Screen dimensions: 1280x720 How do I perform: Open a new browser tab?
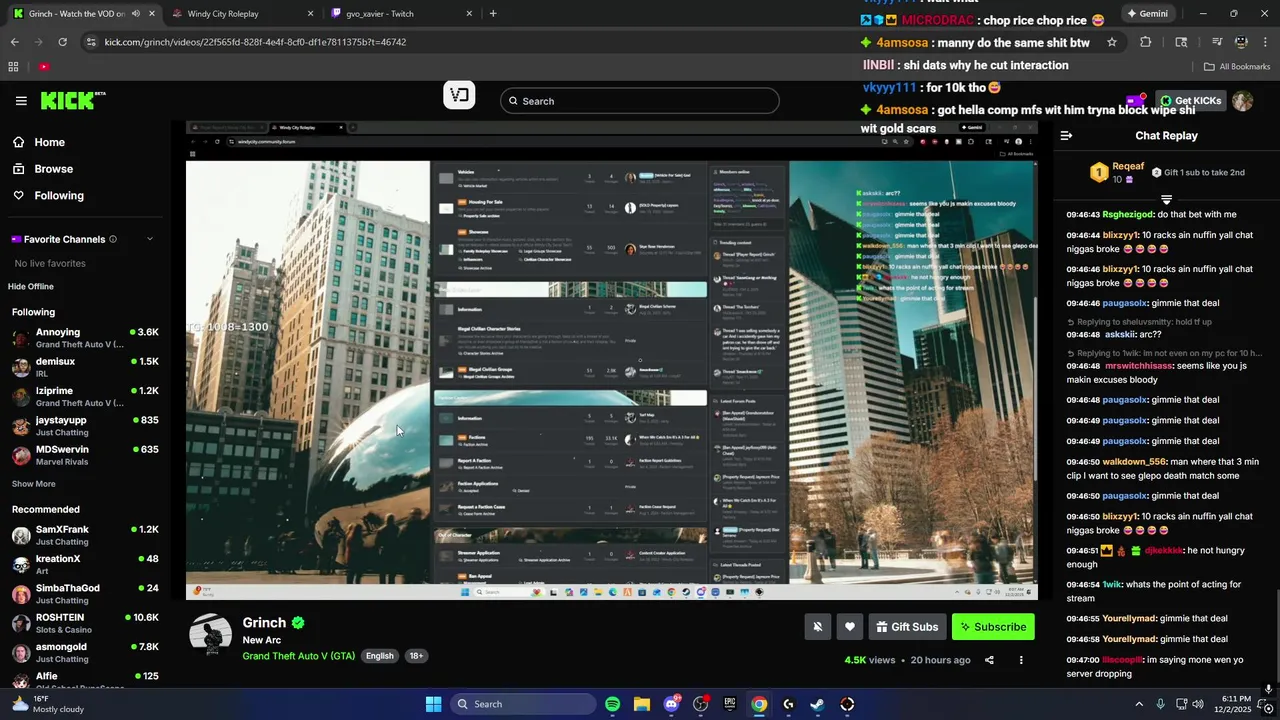[x=493, y=14]
